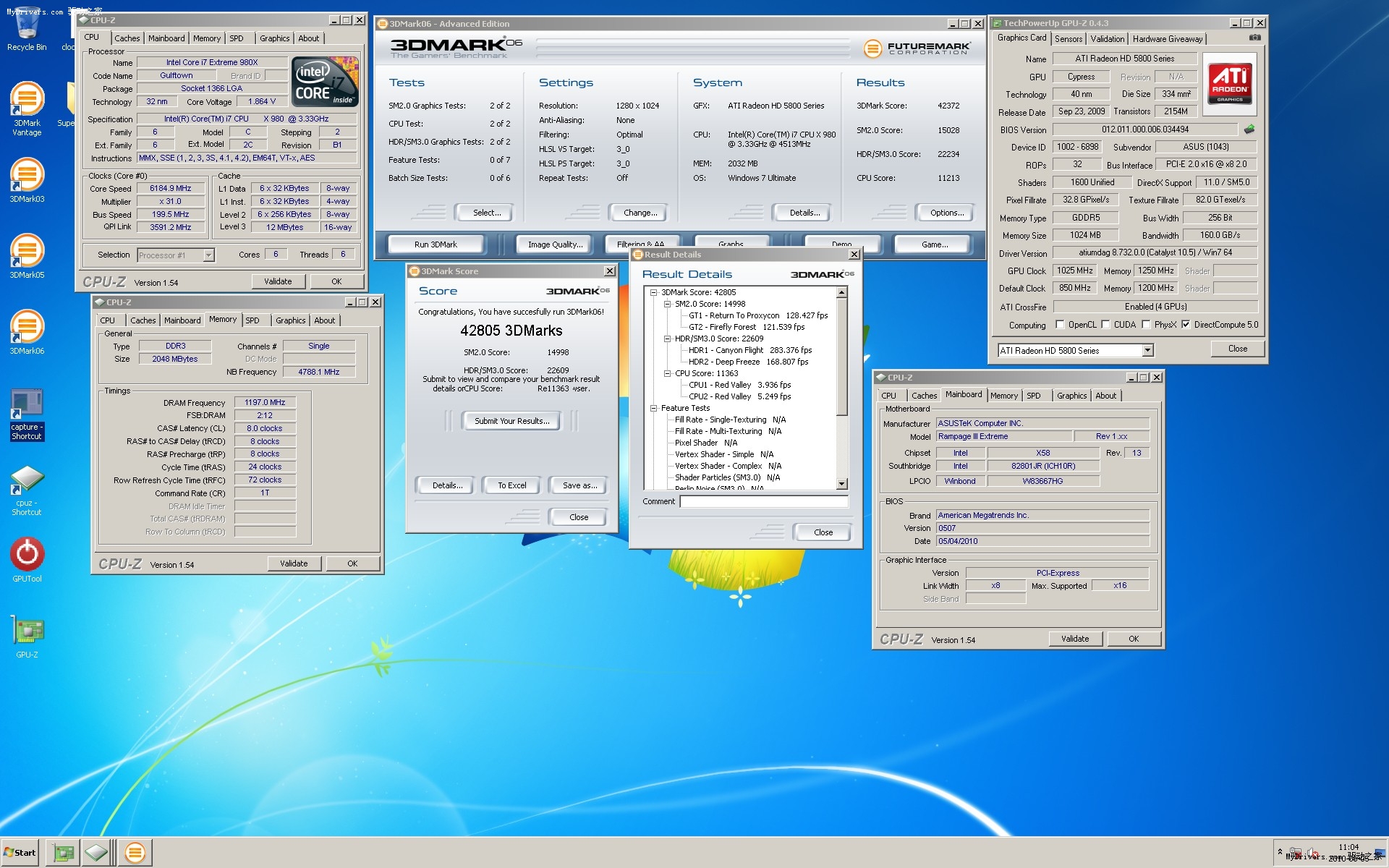
Task: Launch the 3DMark05 desktop shortcut
Action: (27, 257)
